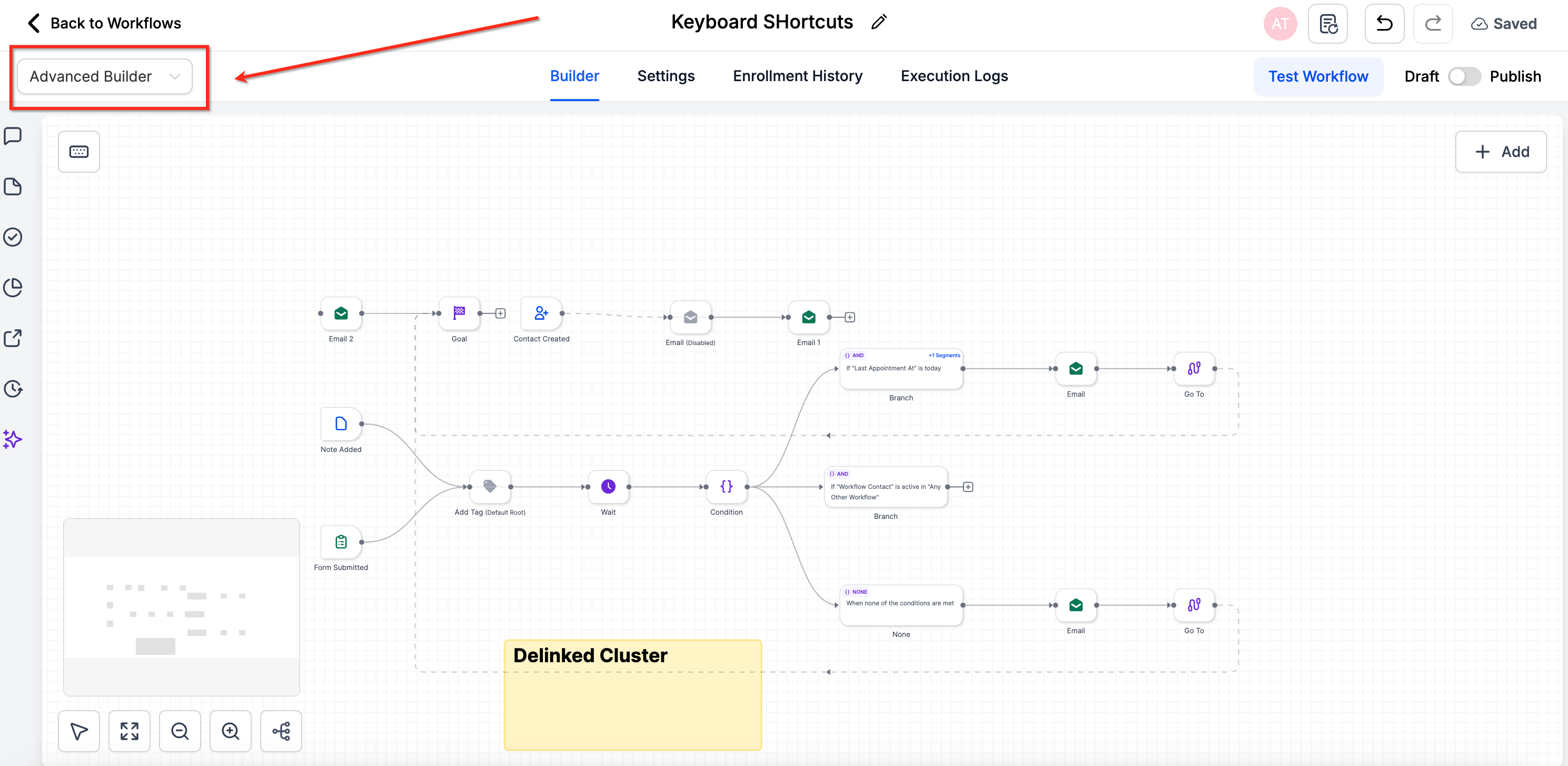The width and height of the screenshot is (1568, 766).
Task: Click the auto-layout tree icon
Action: pyautogui.click(x=281, y=731)
